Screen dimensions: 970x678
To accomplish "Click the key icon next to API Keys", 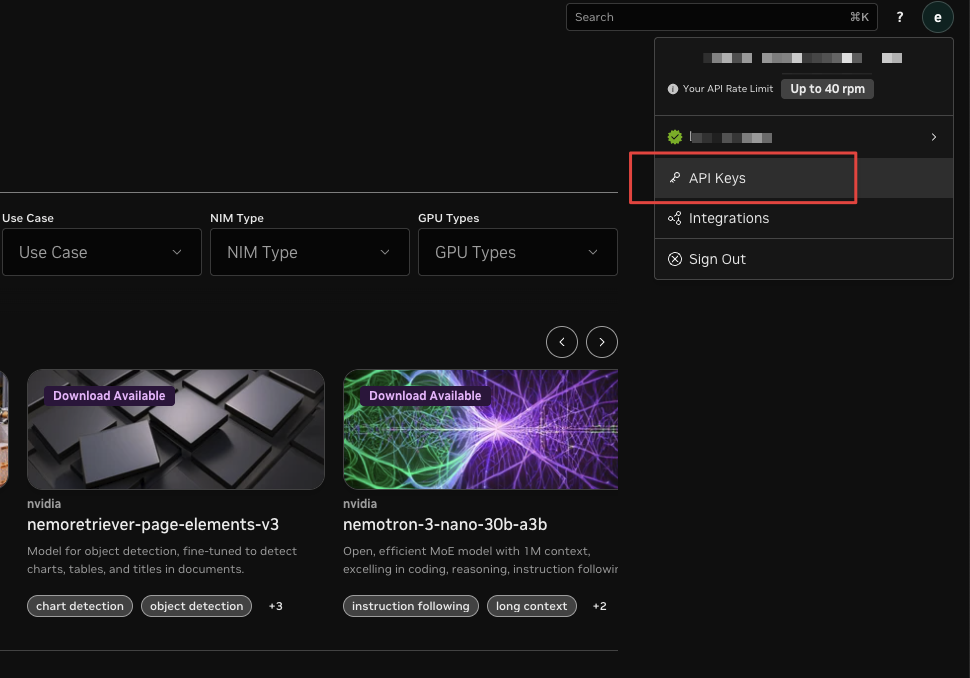I will pyautogui.click(x=675, y=178).
